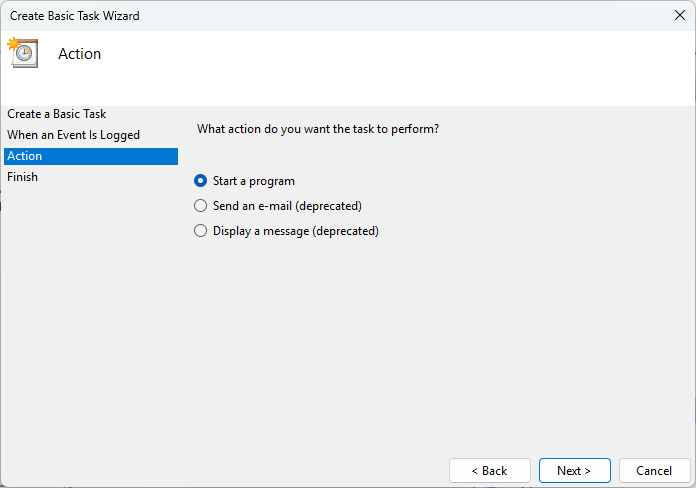Cancel the wizard with Cancel button
Screen dimensions: 696x488
coord(654,470)
